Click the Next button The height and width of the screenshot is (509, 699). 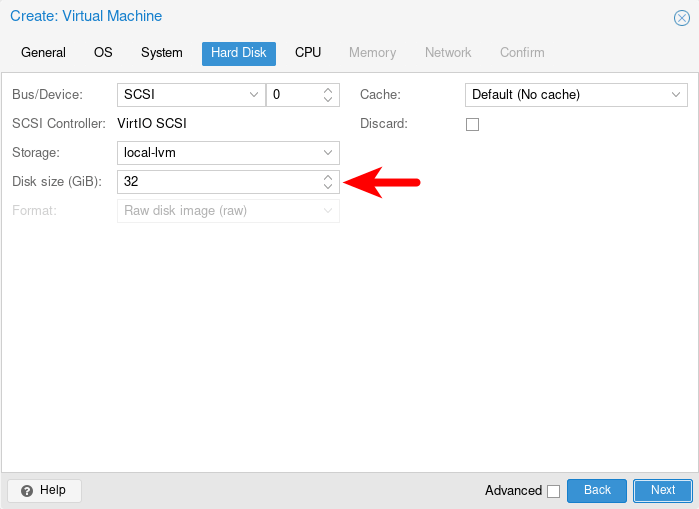tap(663, 491)
